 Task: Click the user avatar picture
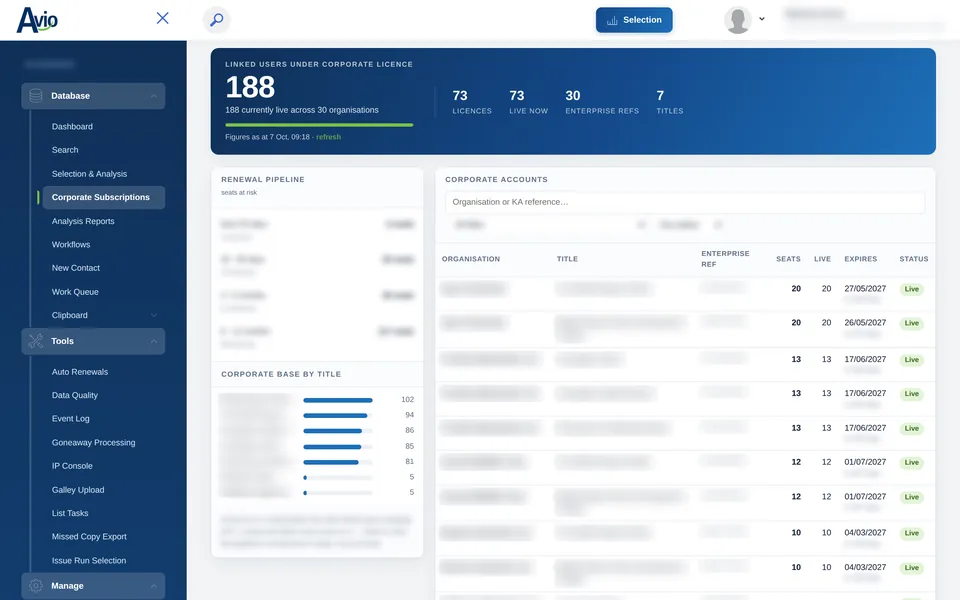[x=737, y=20]
